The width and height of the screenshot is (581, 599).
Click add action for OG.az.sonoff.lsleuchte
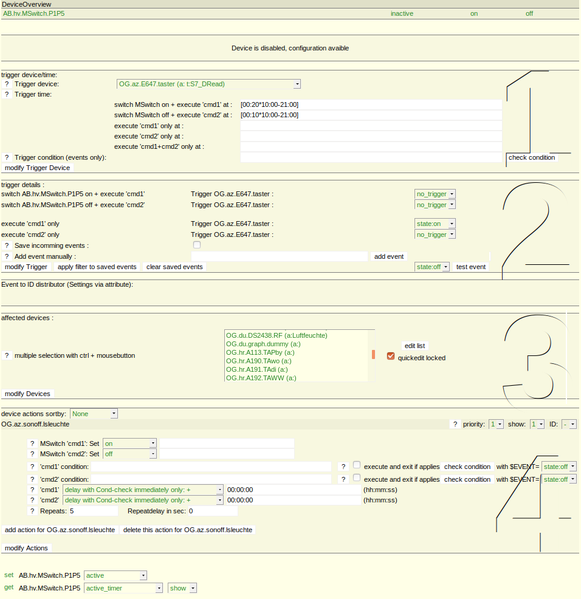[x=60, y=530]
